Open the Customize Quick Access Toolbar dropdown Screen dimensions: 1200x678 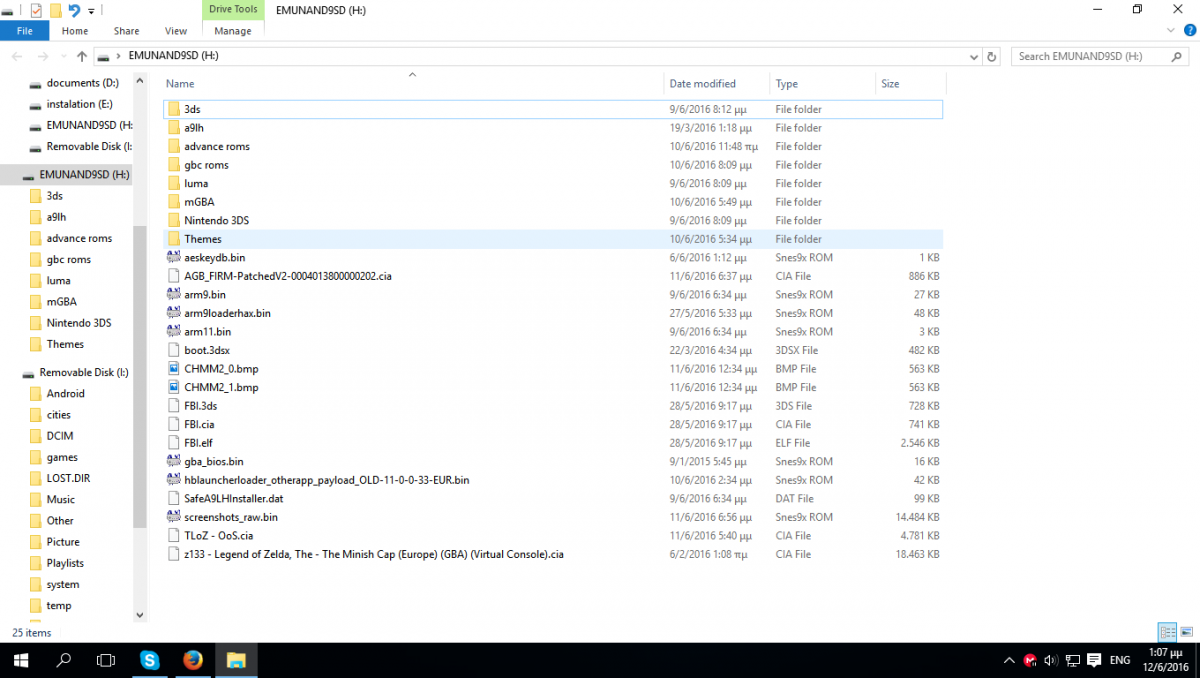click(x=91, y=11)
